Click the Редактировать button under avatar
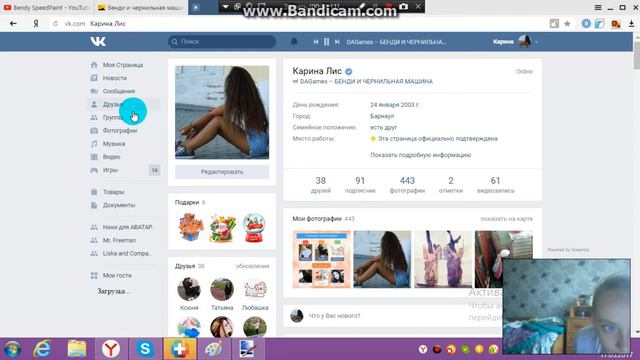The image size is (640, 360). (222, 172)
